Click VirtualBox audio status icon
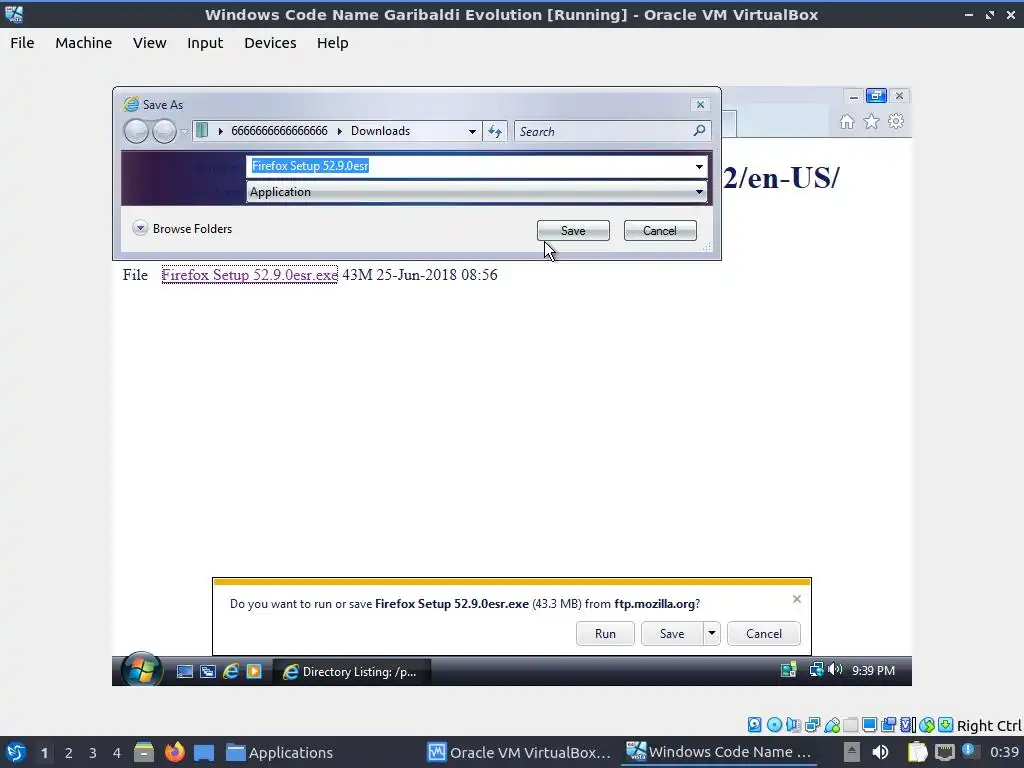This screenshot has height=768, width=1024. tap(793, 725)
